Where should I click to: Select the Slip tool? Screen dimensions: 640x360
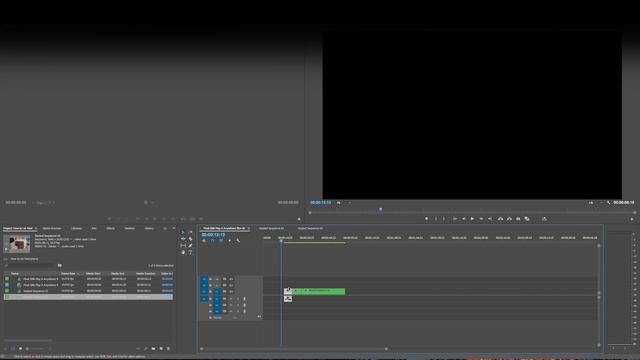pos(183,246)
